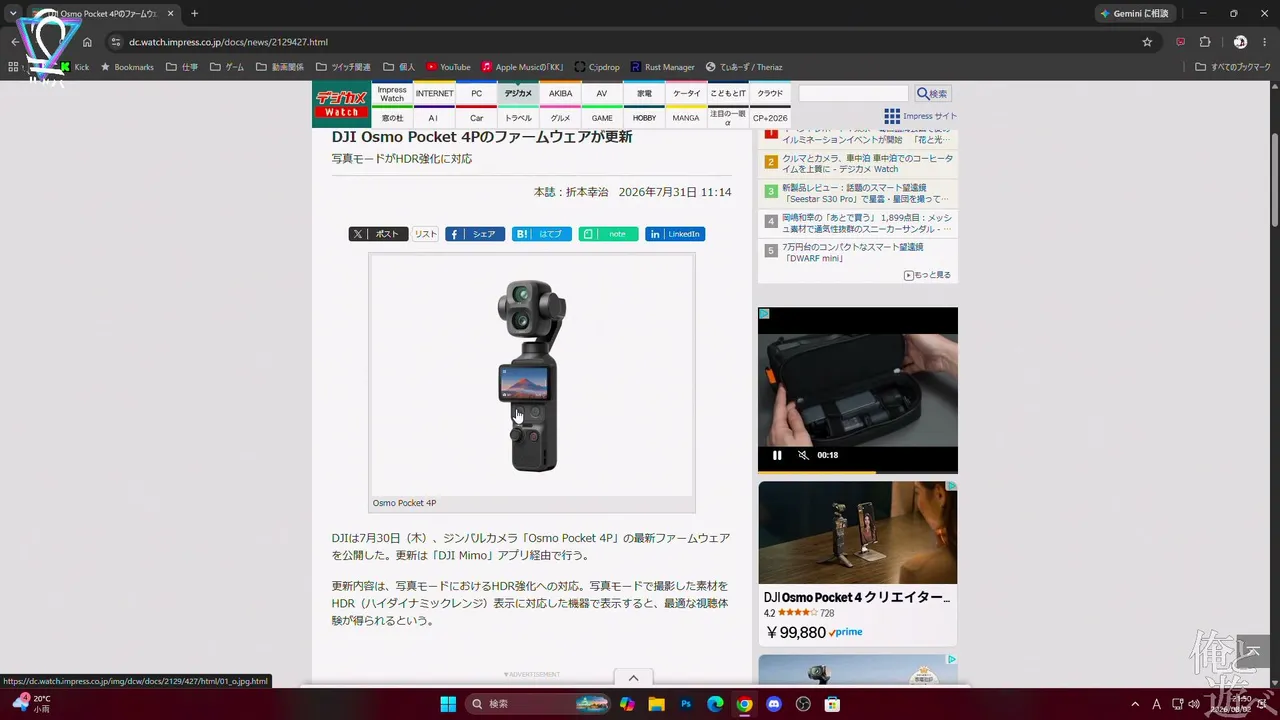Open the Impress Watch site tab
Viewport: 1280px width, 720px height.
pyautogui.click(x=392, y=93)
